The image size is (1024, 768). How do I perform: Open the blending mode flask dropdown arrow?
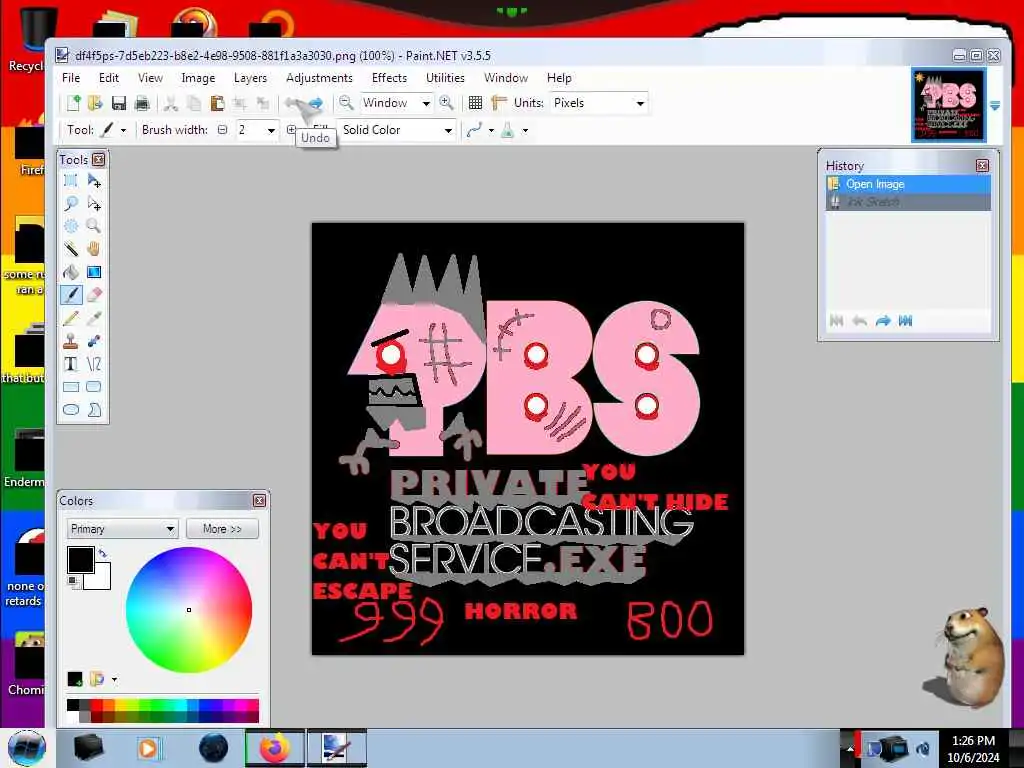tap(525, 130)
